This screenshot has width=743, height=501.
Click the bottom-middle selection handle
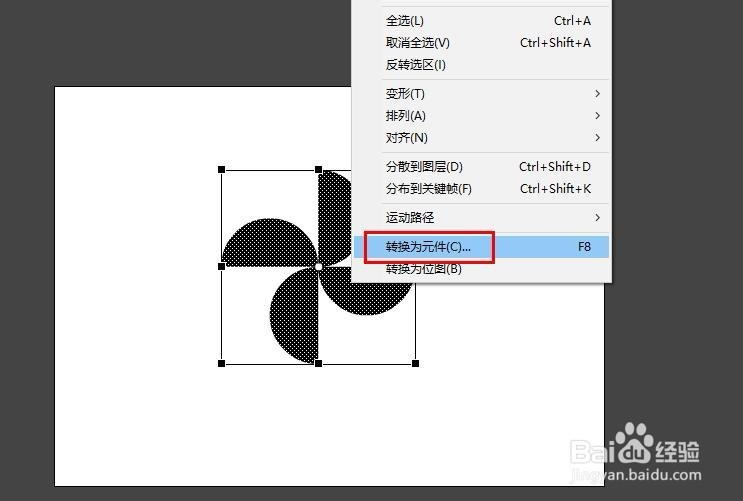318,364
